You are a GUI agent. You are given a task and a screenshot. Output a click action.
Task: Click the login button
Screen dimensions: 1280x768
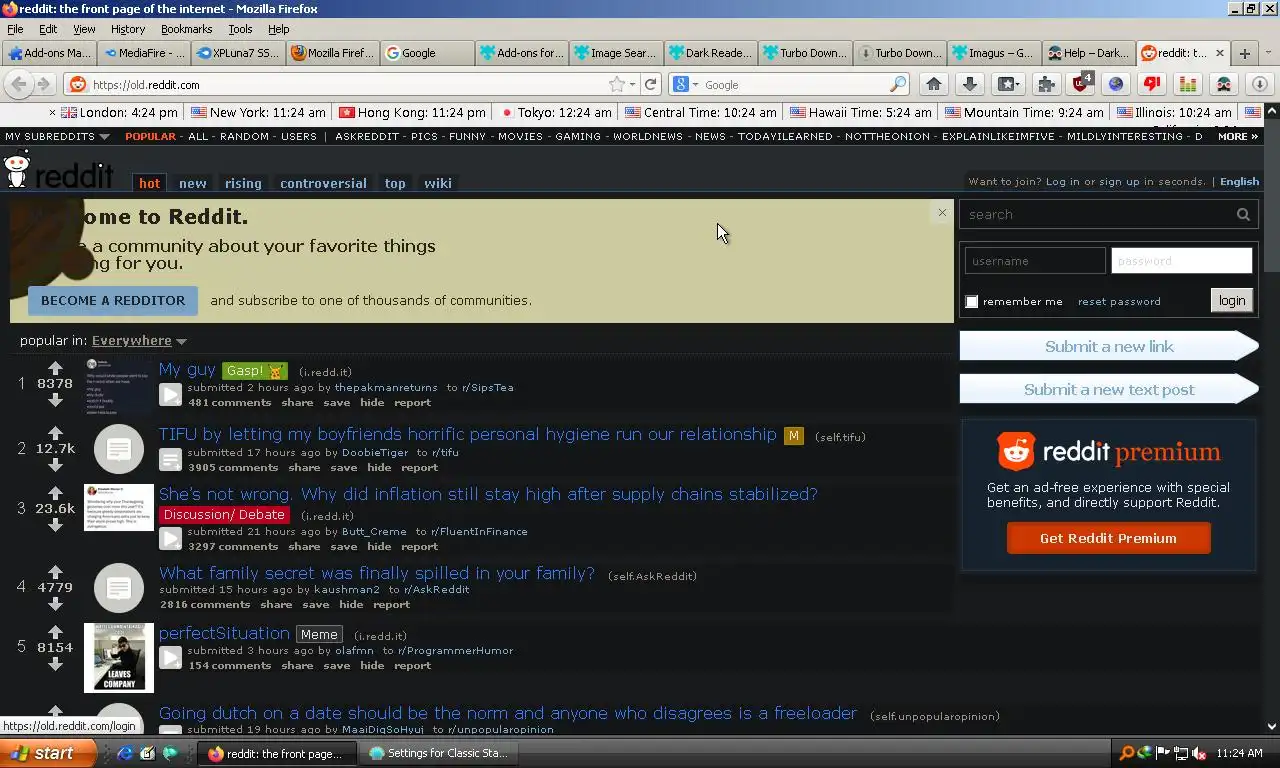(x=1232, y=300)
